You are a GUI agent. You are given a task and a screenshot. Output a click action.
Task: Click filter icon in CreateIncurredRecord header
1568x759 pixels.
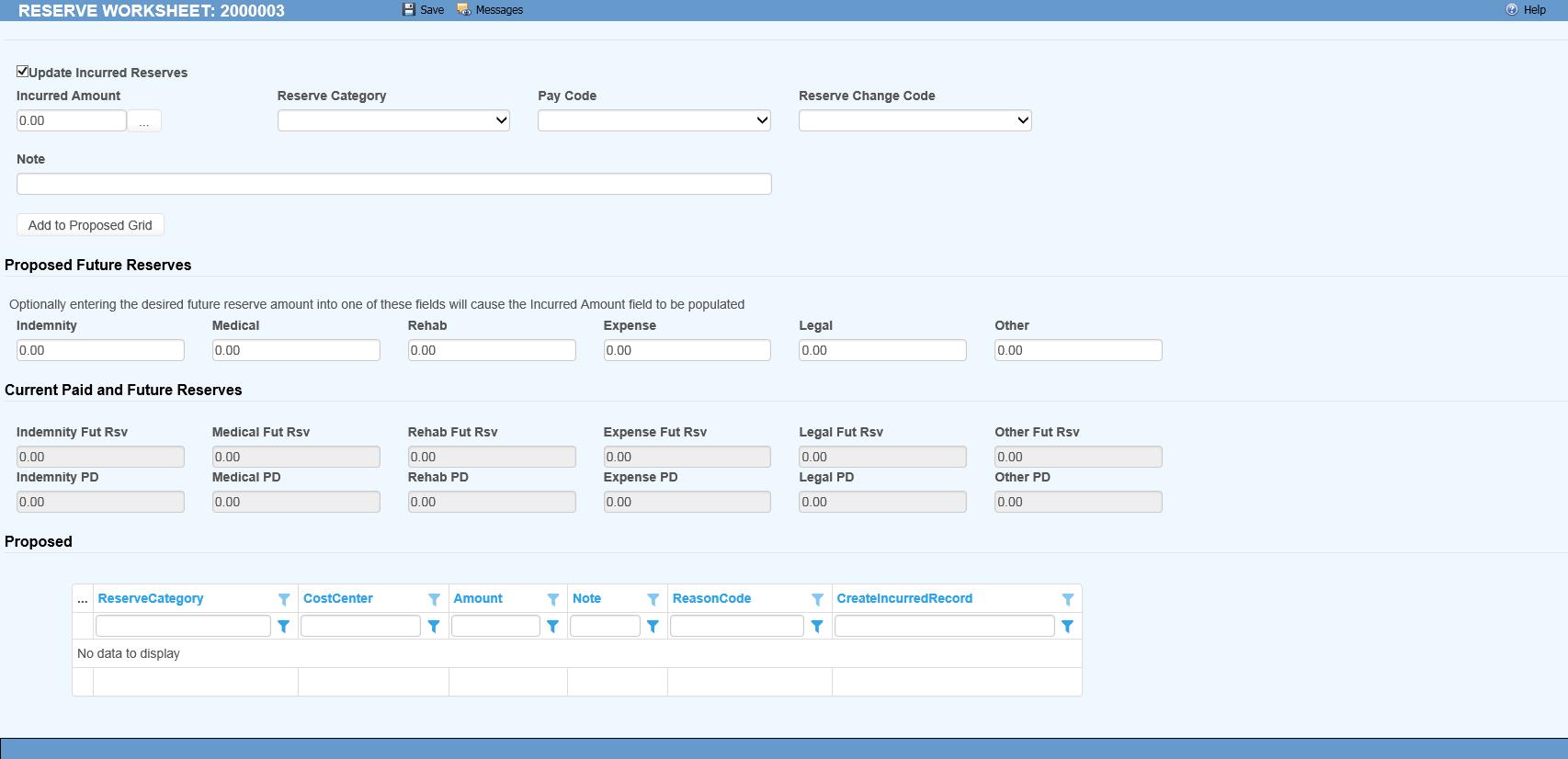[1068, 599]
